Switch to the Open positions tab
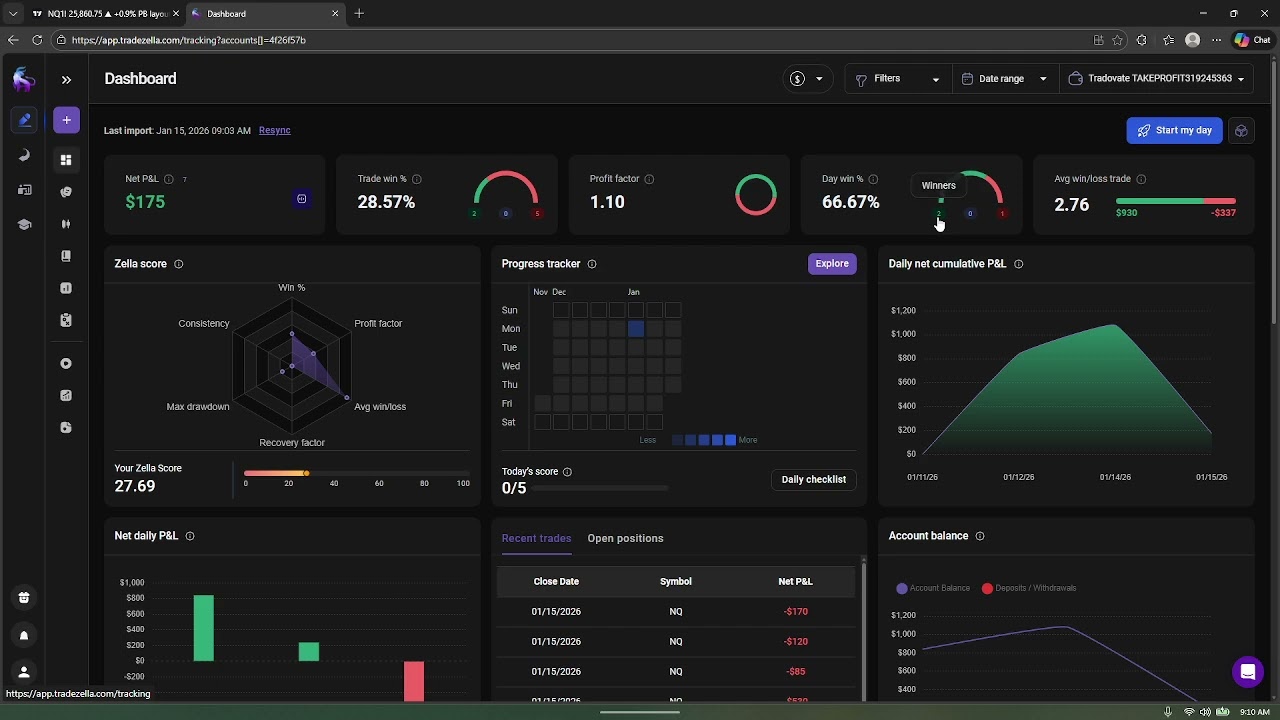The height and width of the screenshot is (720, 1280). pyautogui.click(x=625, y=538)
